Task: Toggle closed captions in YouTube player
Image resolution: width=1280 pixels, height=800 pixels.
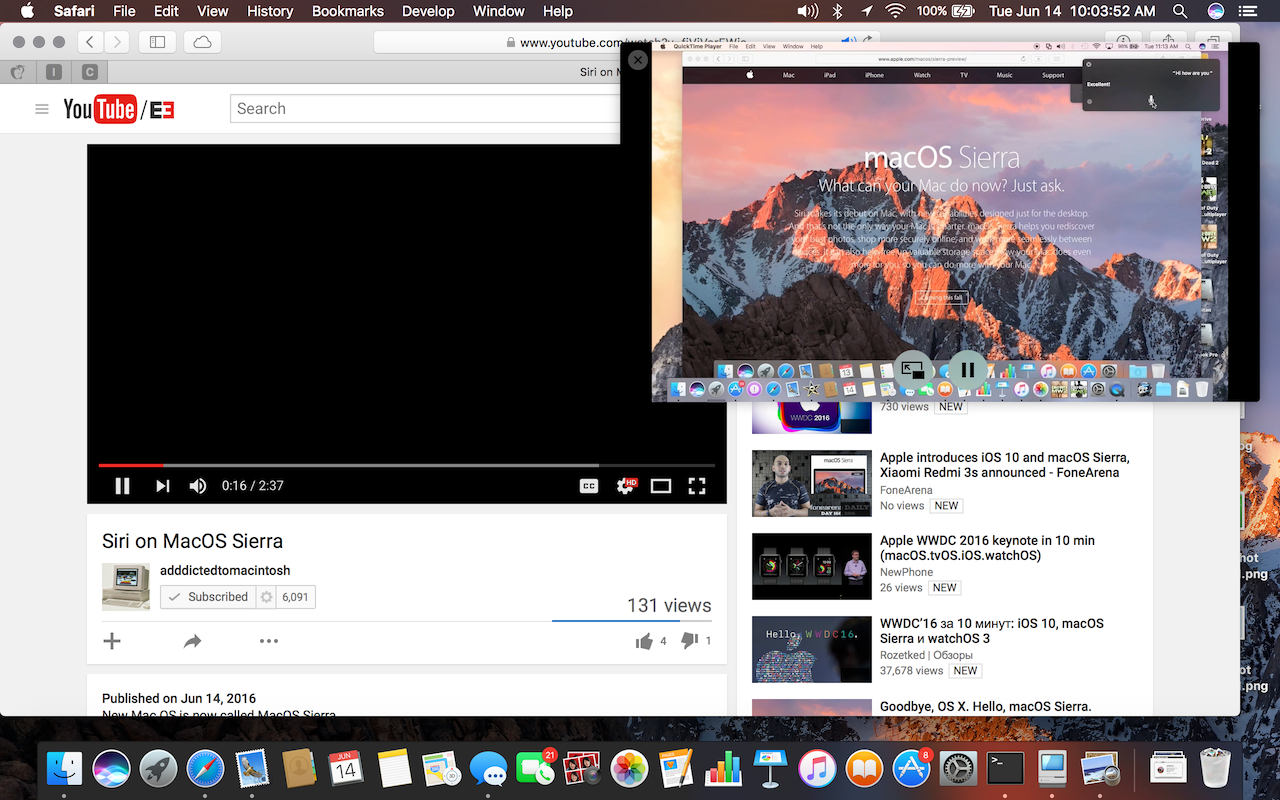Action: tap(589, 486)
